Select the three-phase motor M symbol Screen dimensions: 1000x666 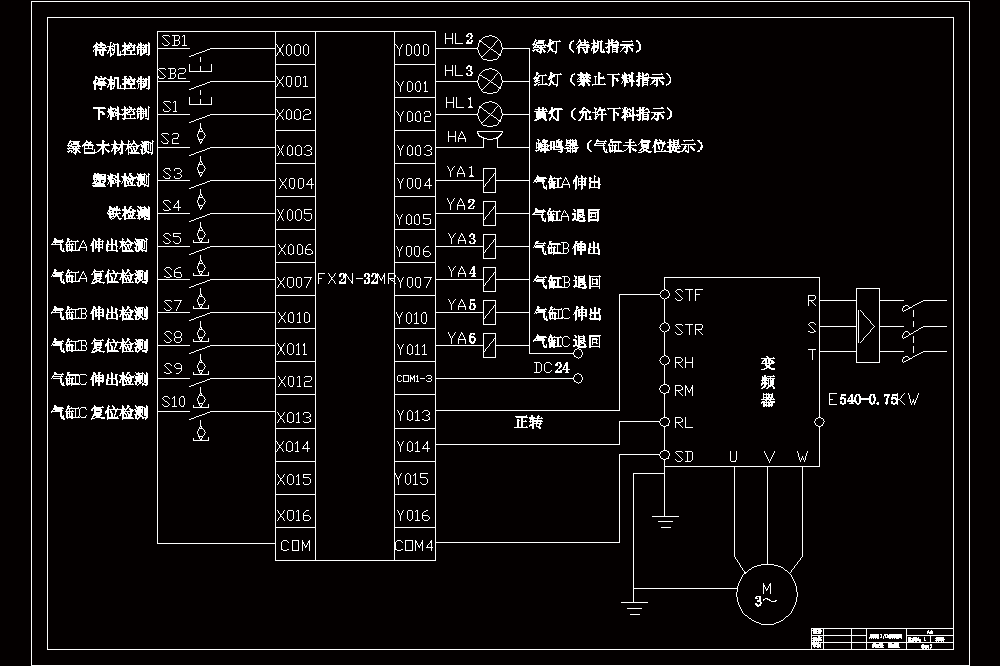(x=767, y=595)
